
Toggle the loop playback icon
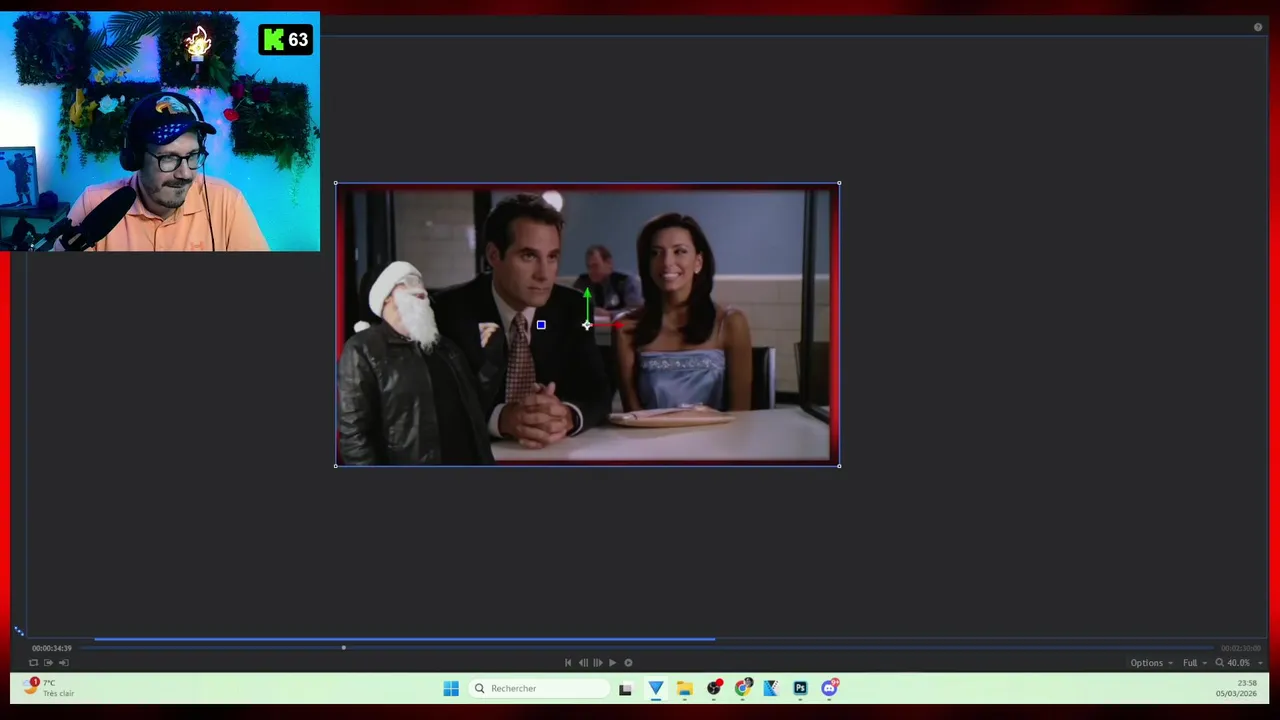(33, 662)
